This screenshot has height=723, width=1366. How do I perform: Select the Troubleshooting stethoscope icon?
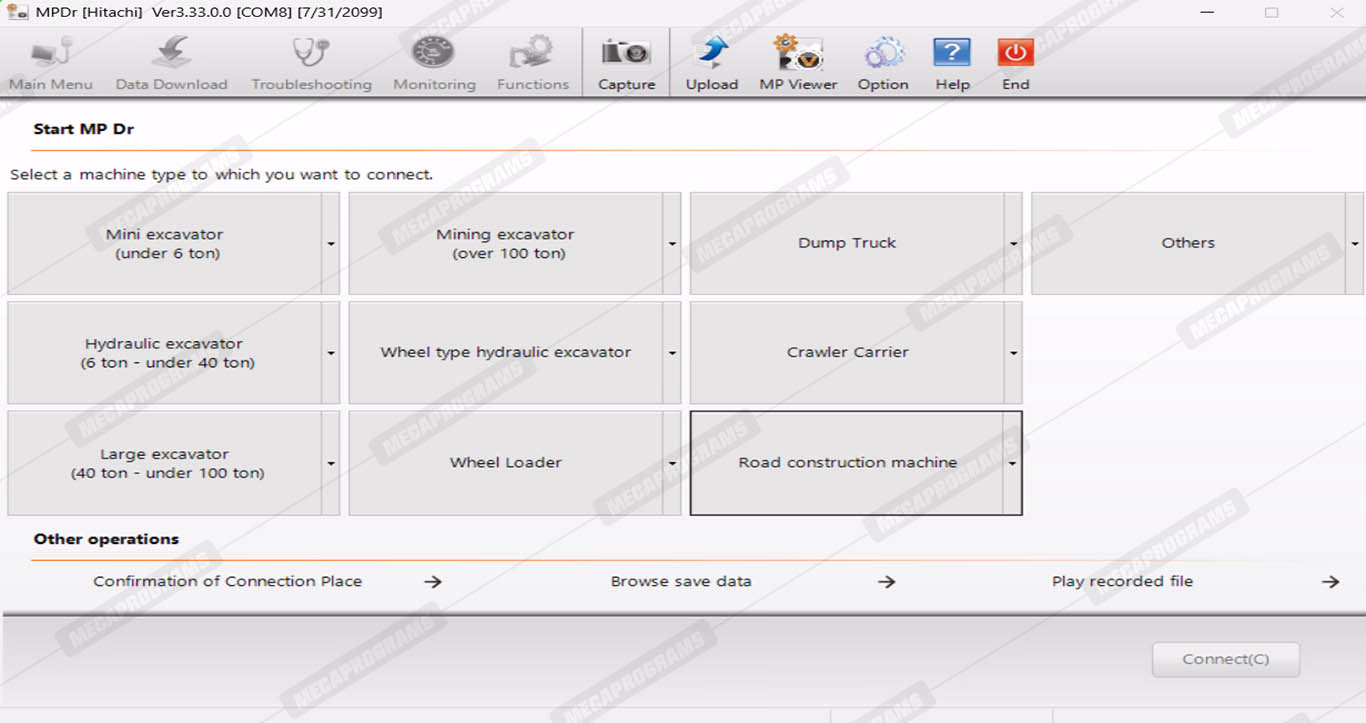311,54
